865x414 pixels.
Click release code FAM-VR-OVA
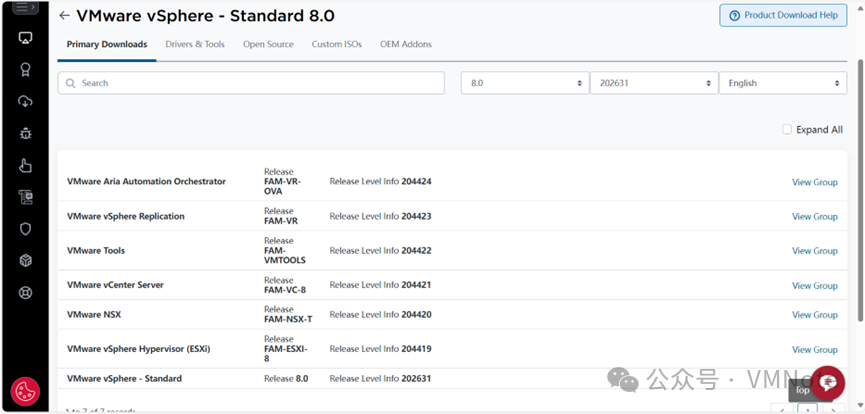tap(282, 187)
